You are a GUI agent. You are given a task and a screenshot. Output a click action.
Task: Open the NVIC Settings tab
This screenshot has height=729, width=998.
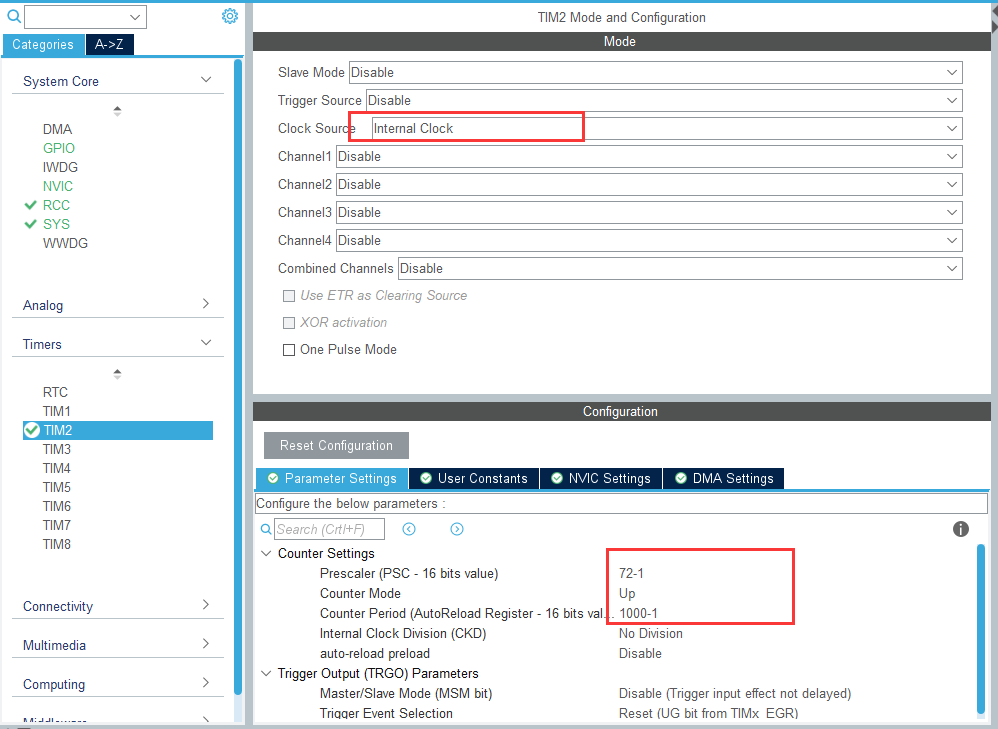pyautogui.click(x=601, y=478)
